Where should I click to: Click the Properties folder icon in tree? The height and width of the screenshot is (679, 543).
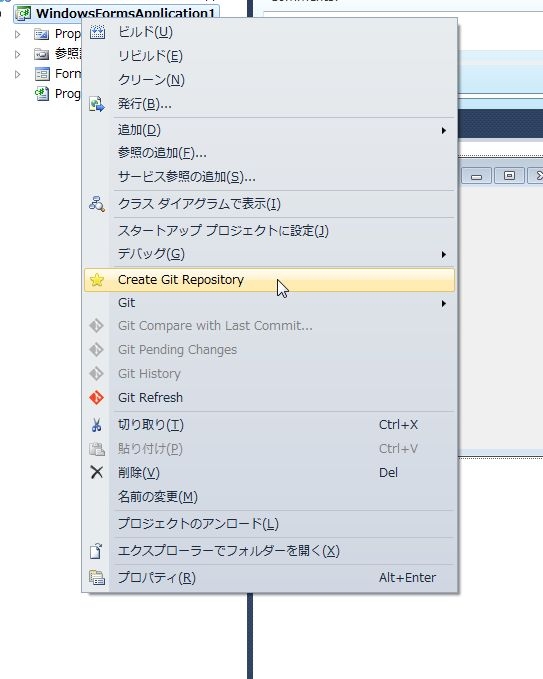41,34
